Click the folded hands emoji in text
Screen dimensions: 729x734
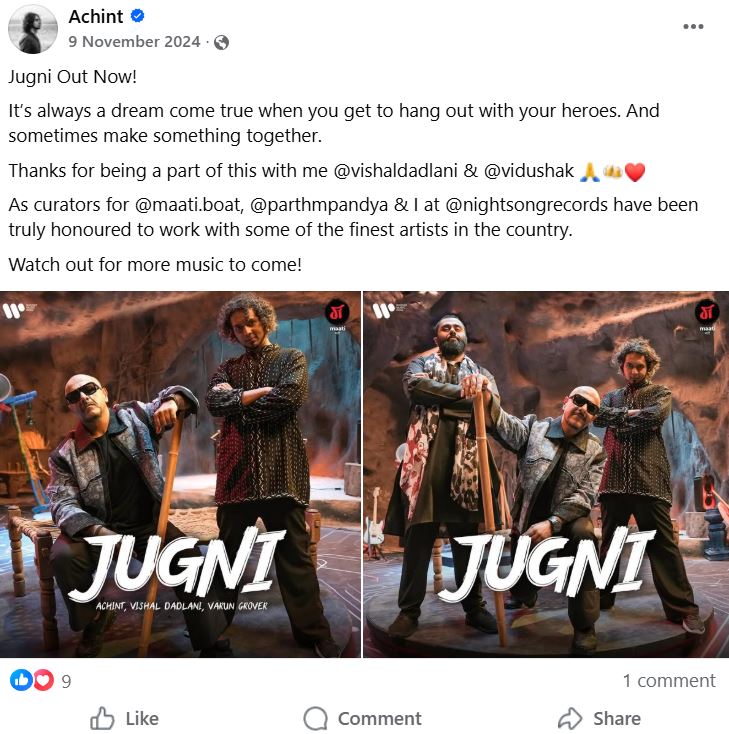pyautogui.click(x=589, y=172)
